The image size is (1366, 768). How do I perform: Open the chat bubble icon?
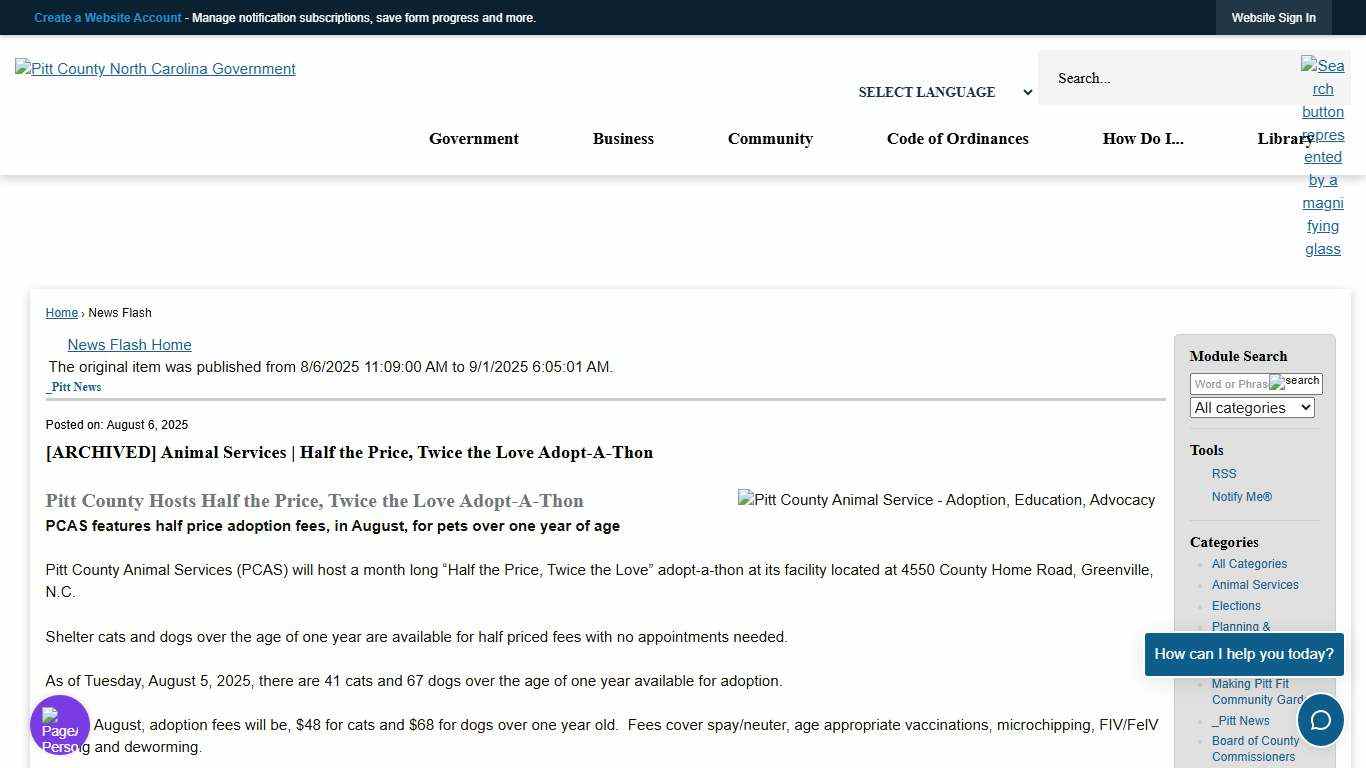(1320, 720)
